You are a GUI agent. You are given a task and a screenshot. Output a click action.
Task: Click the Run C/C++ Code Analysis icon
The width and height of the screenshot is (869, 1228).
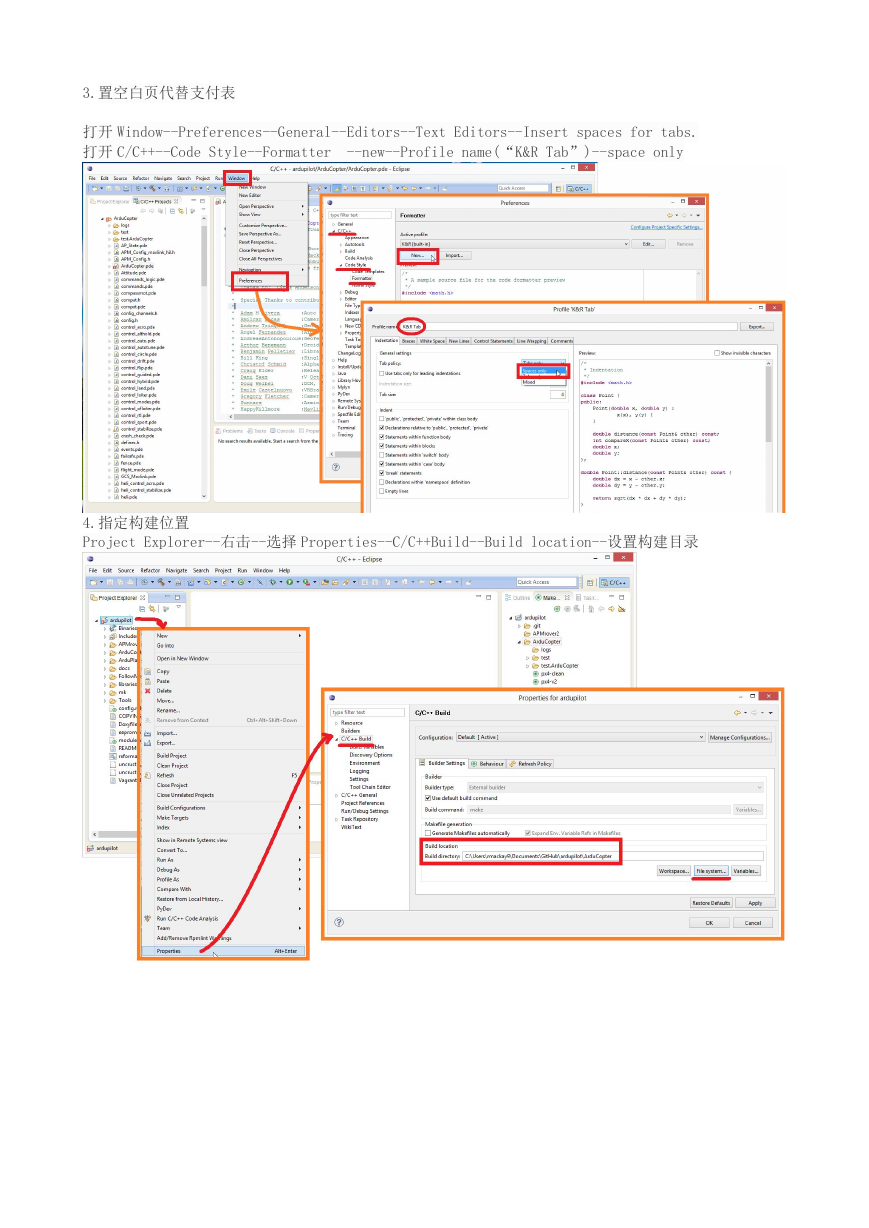(x=147, y=918)
